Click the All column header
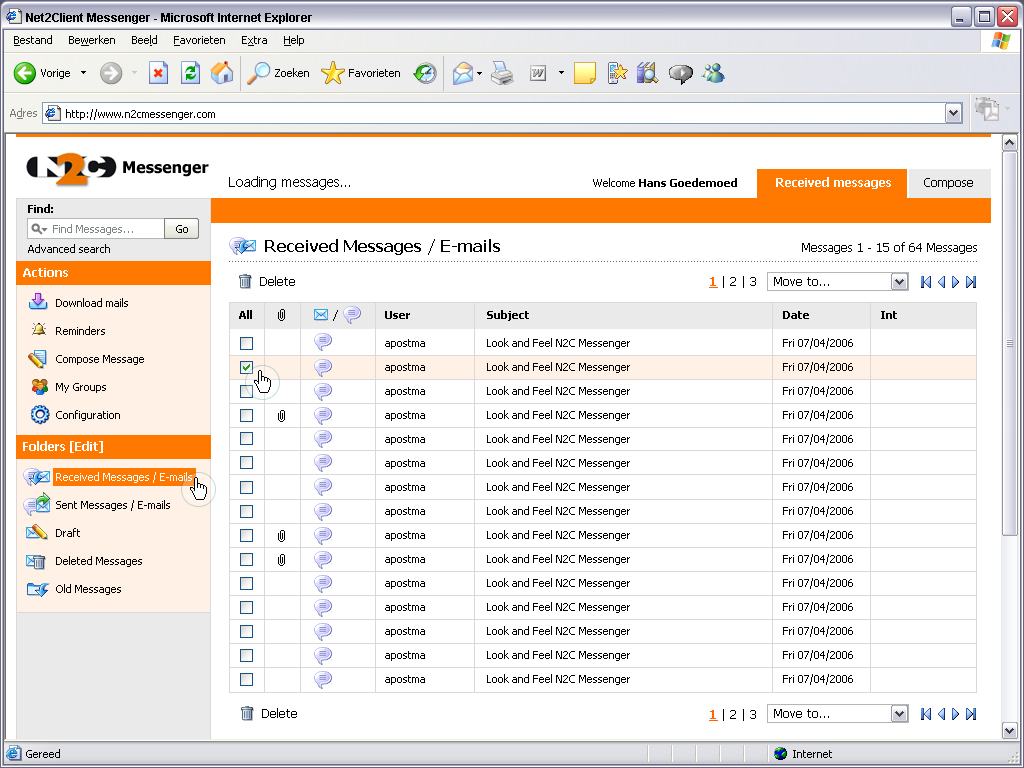 [x=246, y=315]
